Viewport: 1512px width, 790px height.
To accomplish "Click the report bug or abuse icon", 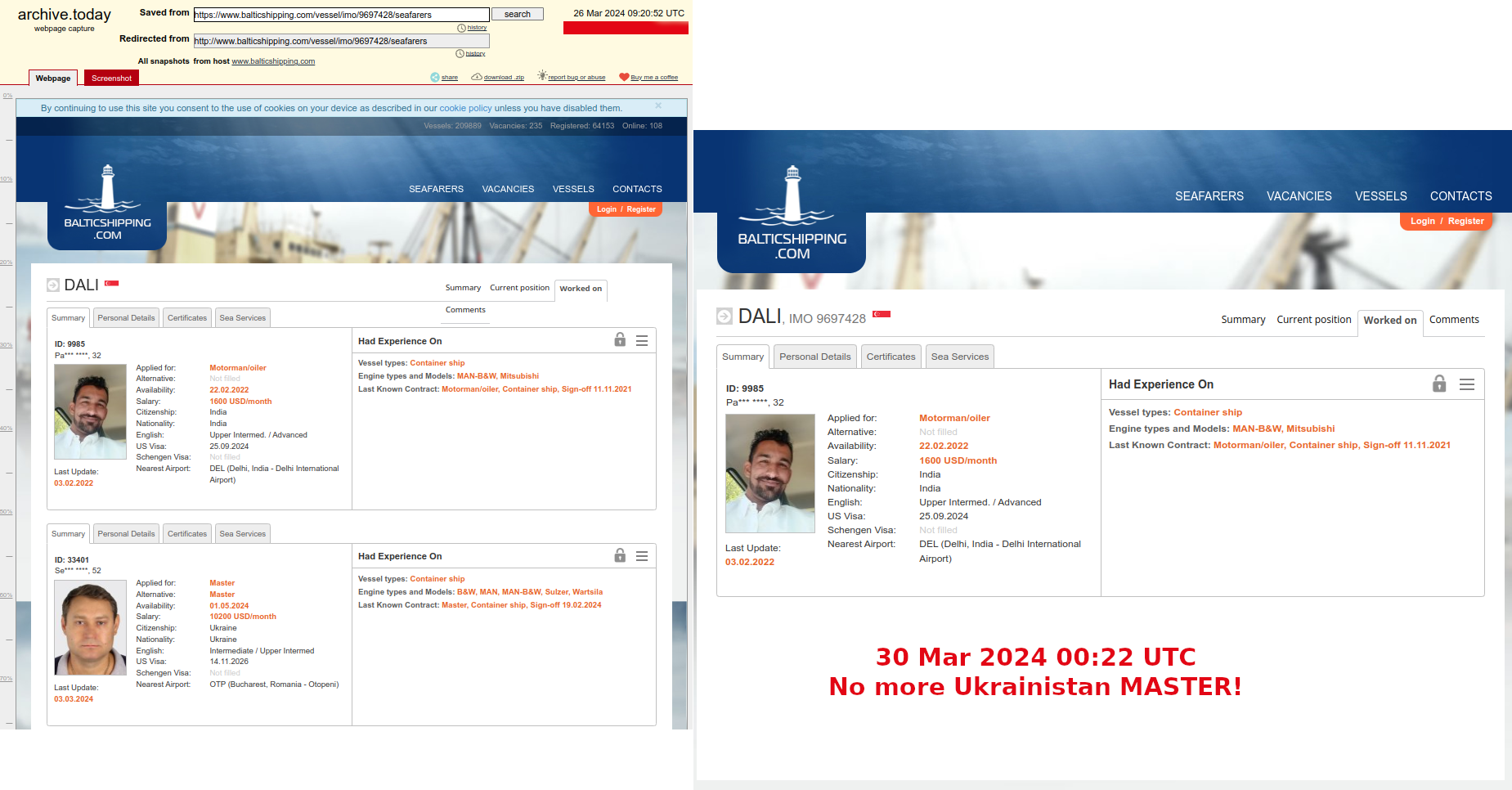I will 542,76.
